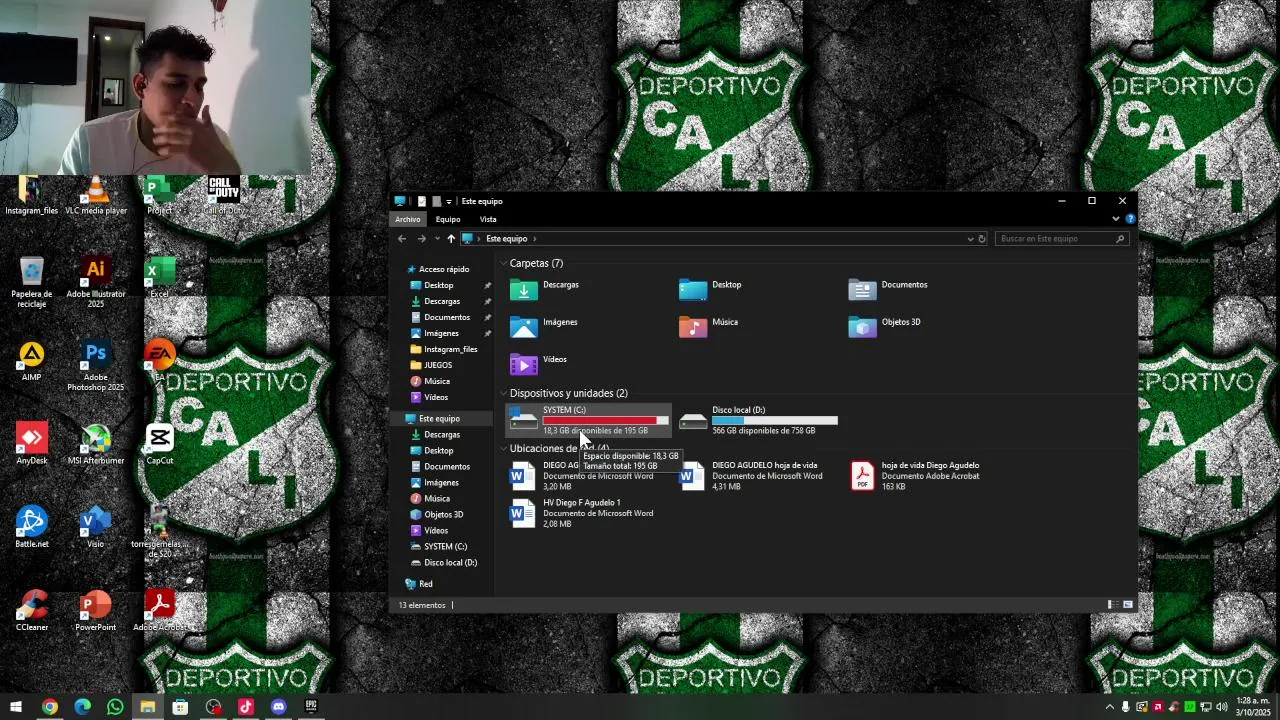1280x720 pixels.
Task: Open PowerPoint desktop shortcut
Action: (96, 610)
